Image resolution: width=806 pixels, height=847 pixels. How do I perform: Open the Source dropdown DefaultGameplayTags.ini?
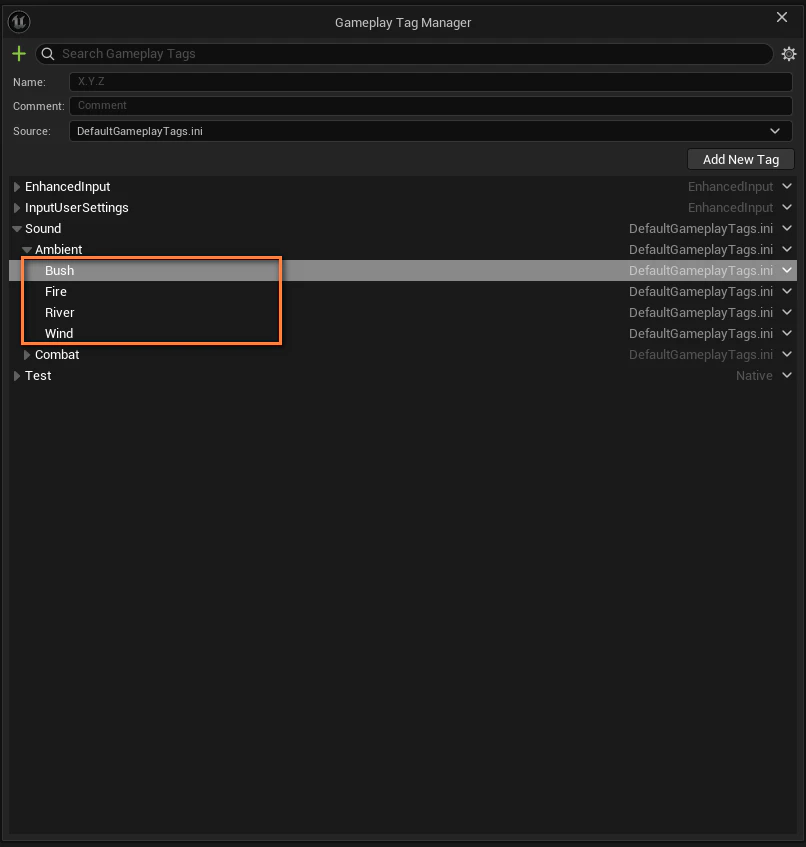tap(431, 131)
